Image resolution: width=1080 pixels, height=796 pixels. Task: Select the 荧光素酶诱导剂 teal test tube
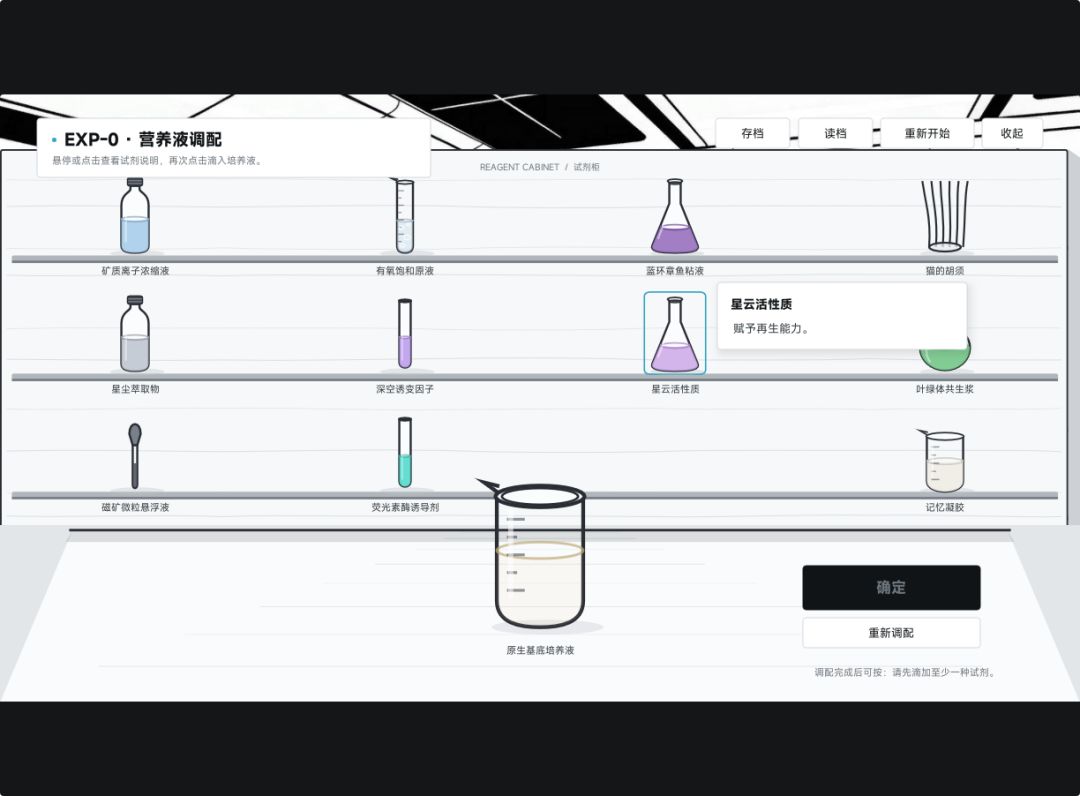(x=405, y=452)
